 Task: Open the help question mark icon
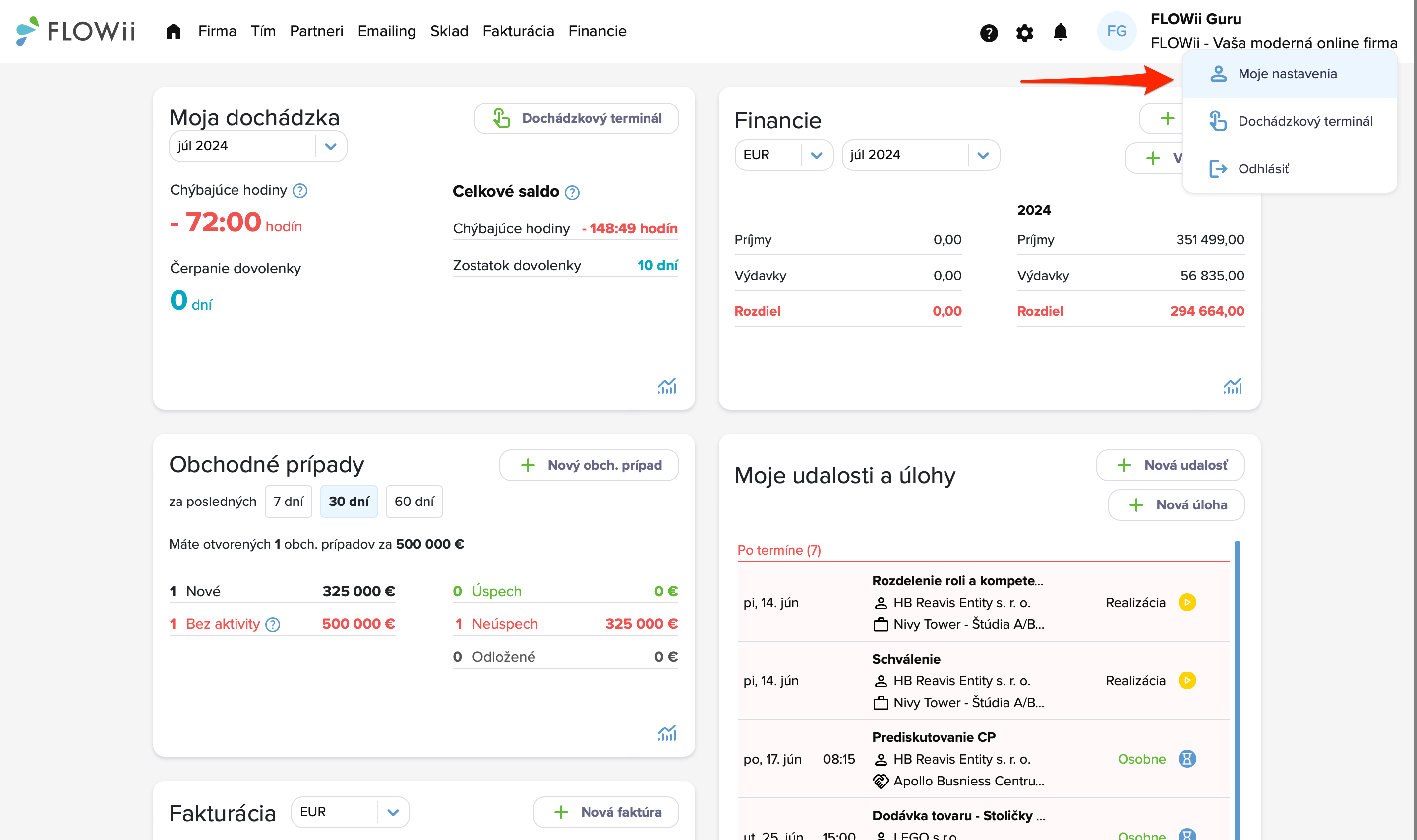(x=989, y=33)
